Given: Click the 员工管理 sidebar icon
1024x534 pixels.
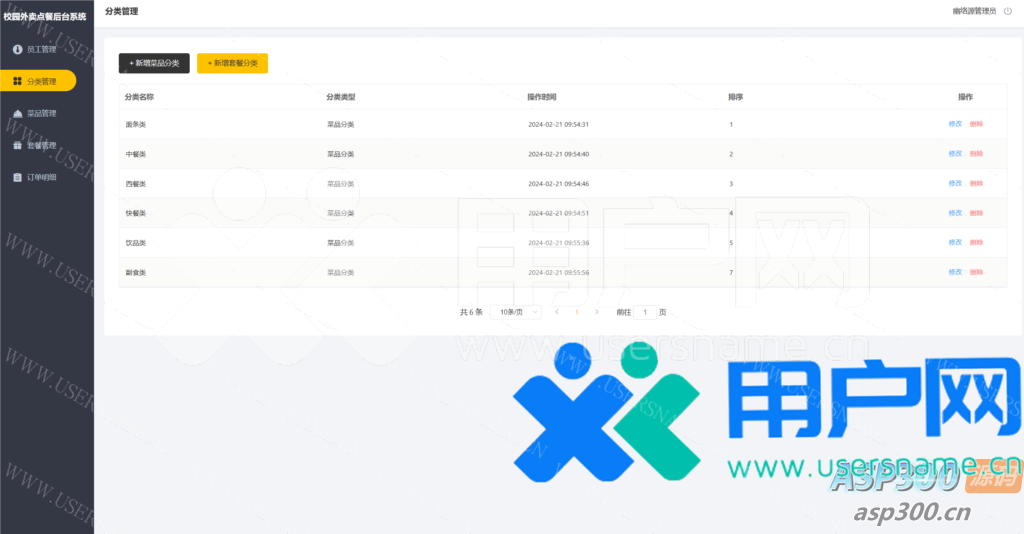Looking at the screenshot, I should [x=17, y=49].
